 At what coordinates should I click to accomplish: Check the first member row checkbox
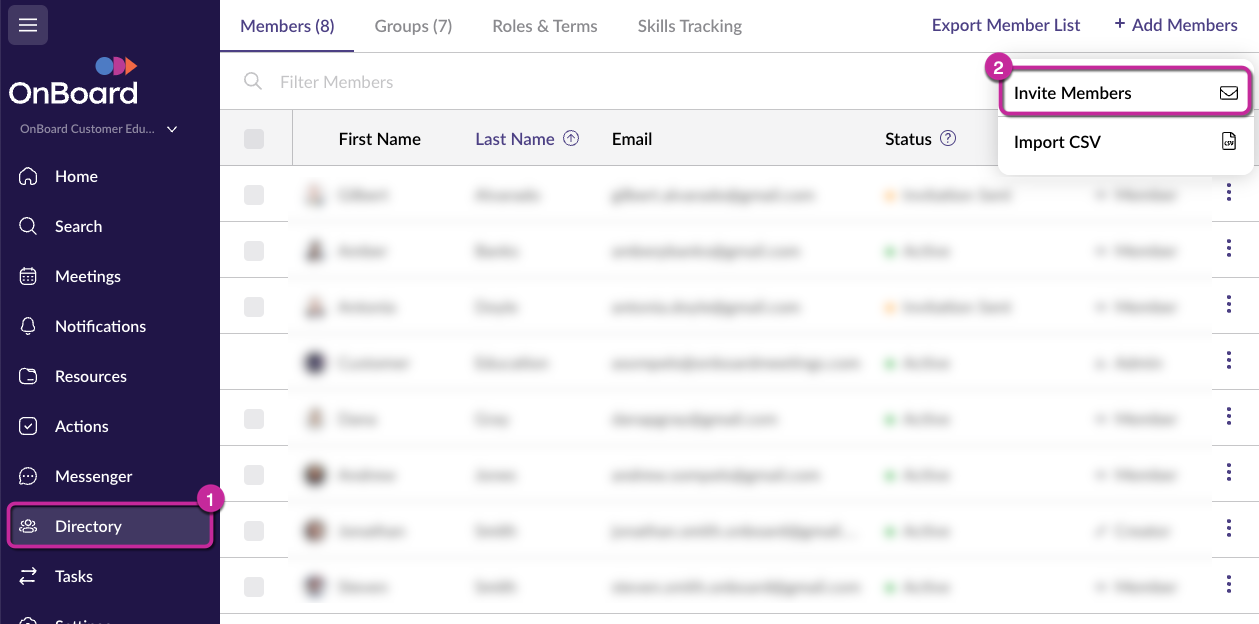point(254,195)
